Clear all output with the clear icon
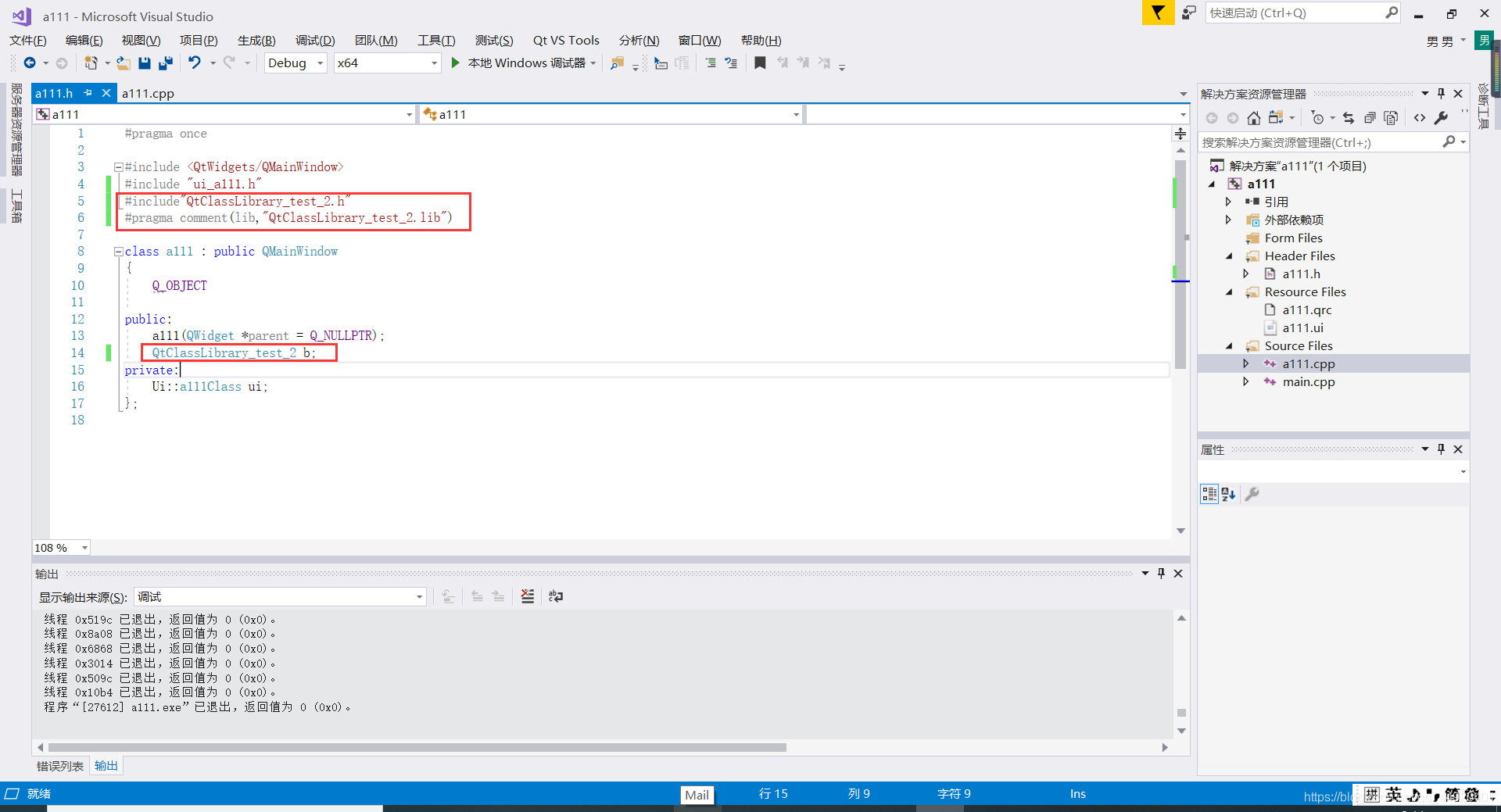This screenshot has height=812, width=1501. [x=528, y=596]
